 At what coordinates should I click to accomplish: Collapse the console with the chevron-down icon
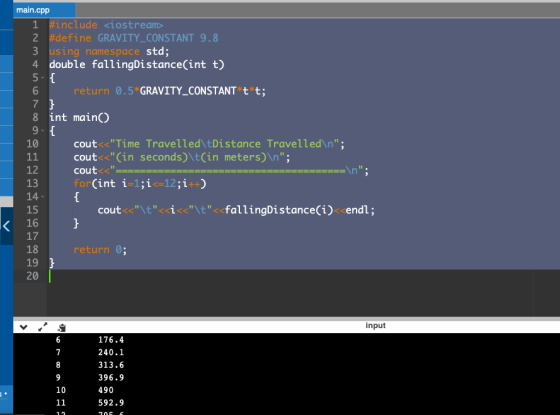tap(24, 327)
